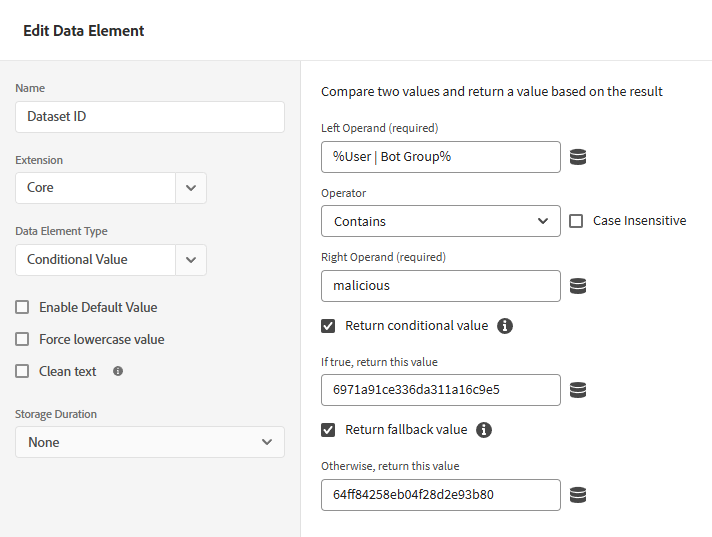Screen dimensions: 712x537
Task: Focus the Left Operand input field
Action: tap(440, 157)
